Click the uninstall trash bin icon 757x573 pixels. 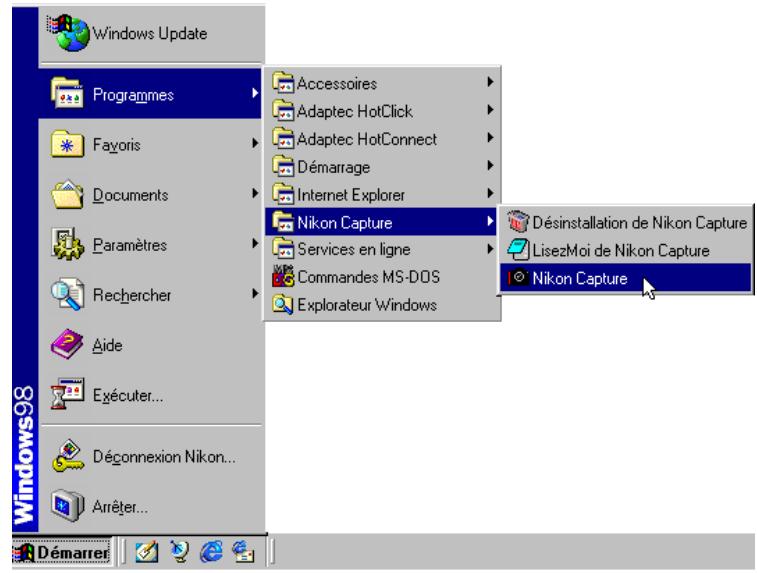coord(518,222)
